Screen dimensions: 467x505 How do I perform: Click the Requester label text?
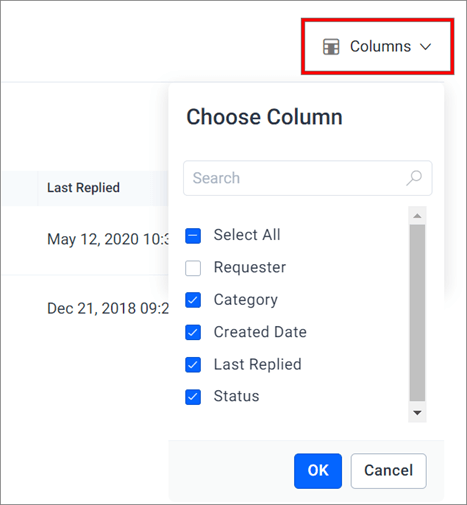click(250, 267)
